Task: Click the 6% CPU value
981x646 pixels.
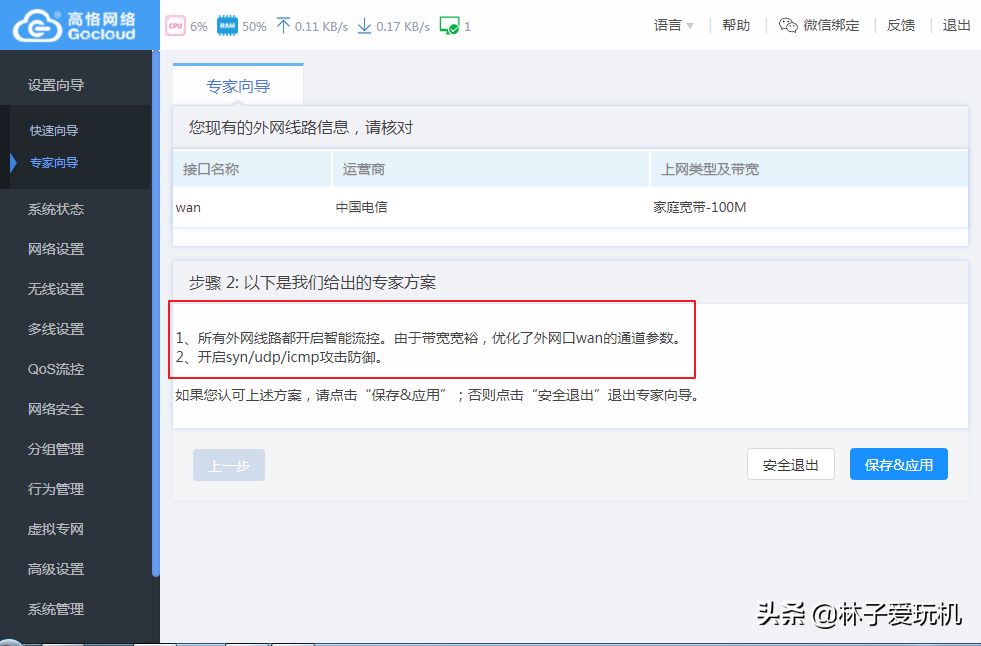Action: (x=199, y=26)
